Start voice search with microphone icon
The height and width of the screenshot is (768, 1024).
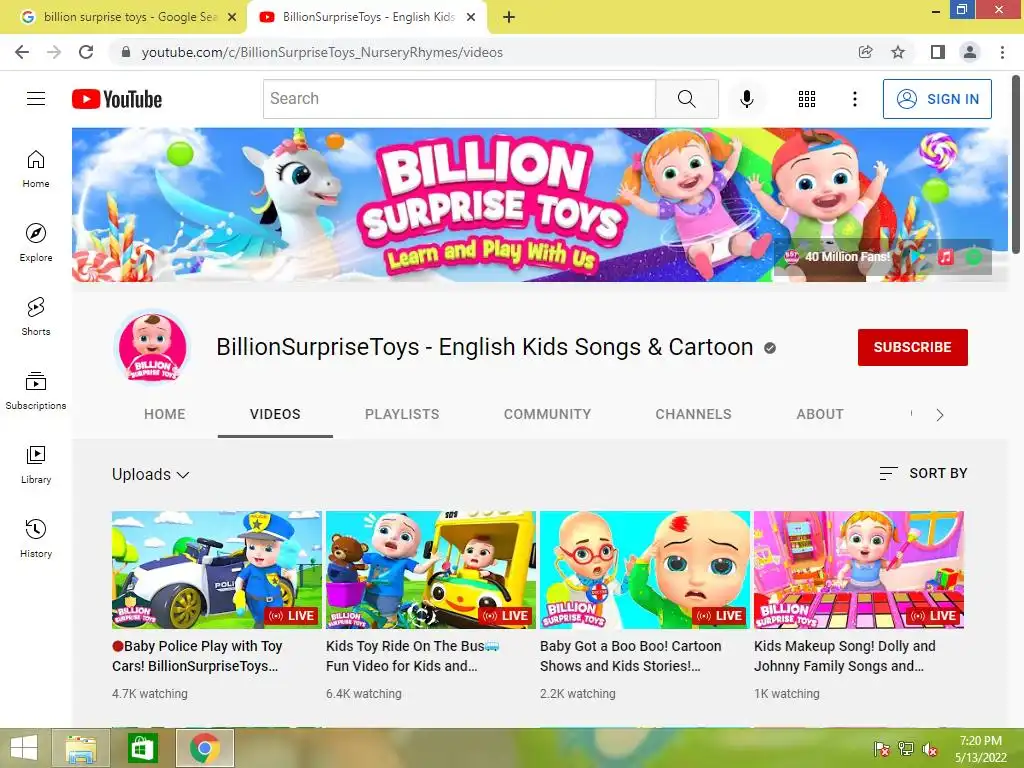(x=746, y=99)
